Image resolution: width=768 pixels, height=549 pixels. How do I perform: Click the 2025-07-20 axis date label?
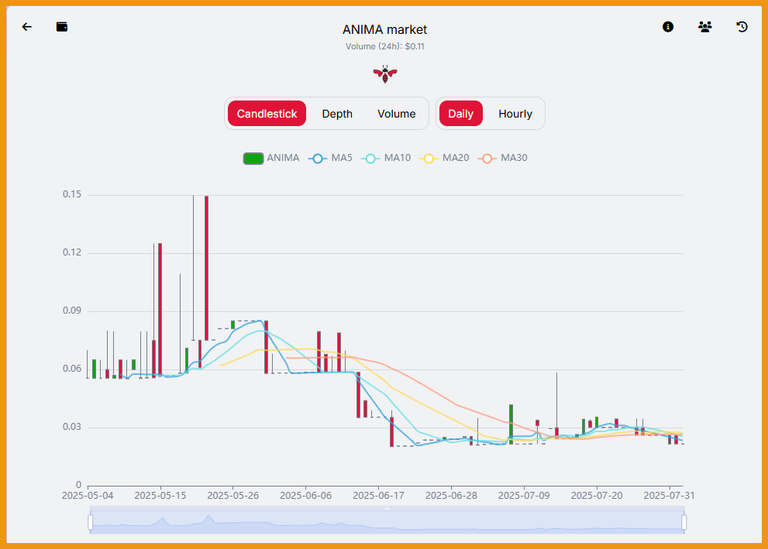point(597,496)
